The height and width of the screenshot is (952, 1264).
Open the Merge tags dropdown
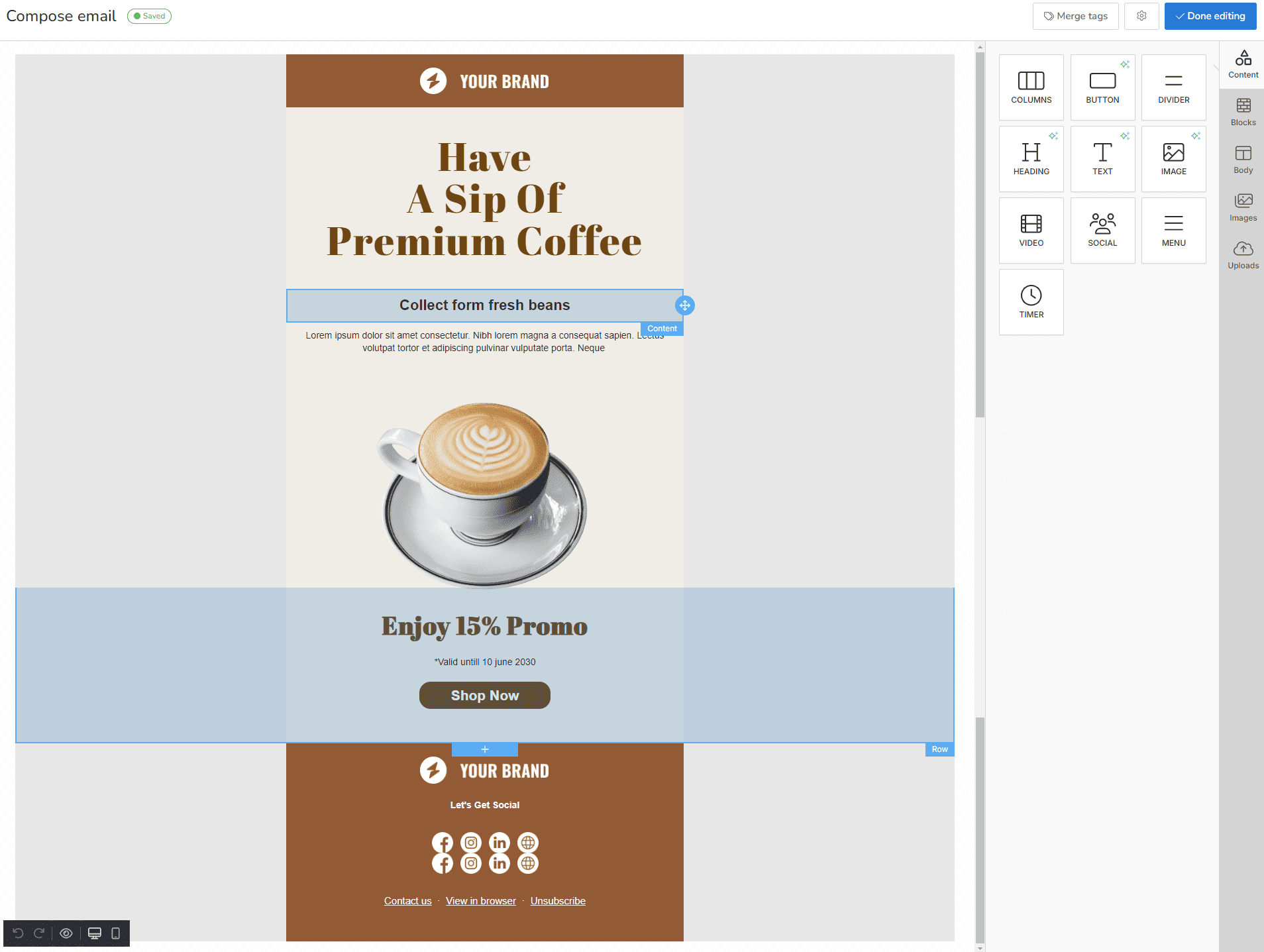(1075, 16)
